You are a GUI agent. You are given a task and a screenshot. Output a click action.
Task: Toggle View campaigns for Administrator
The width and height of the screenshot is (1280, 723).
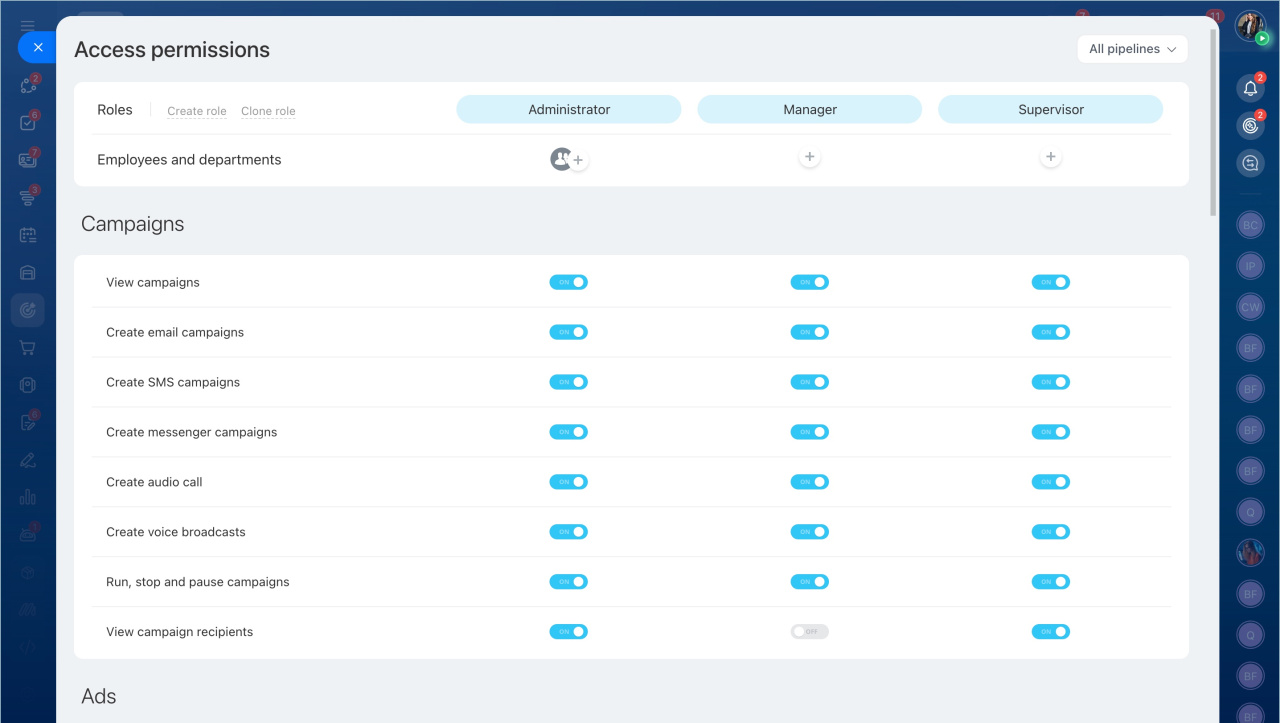(568, 282)
